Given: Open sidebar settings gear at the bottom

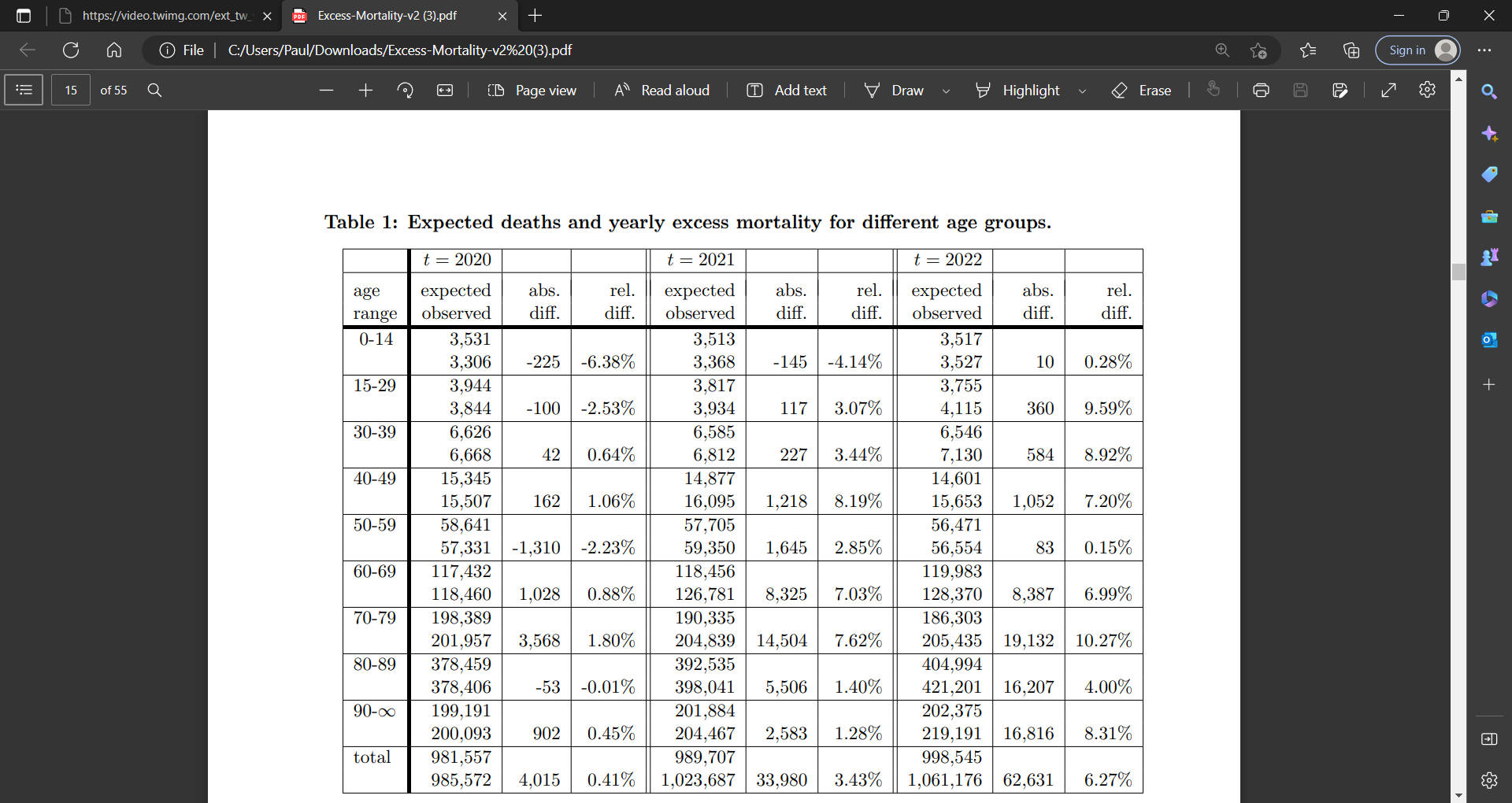Looking at the screenshot, I should 1489,780.
